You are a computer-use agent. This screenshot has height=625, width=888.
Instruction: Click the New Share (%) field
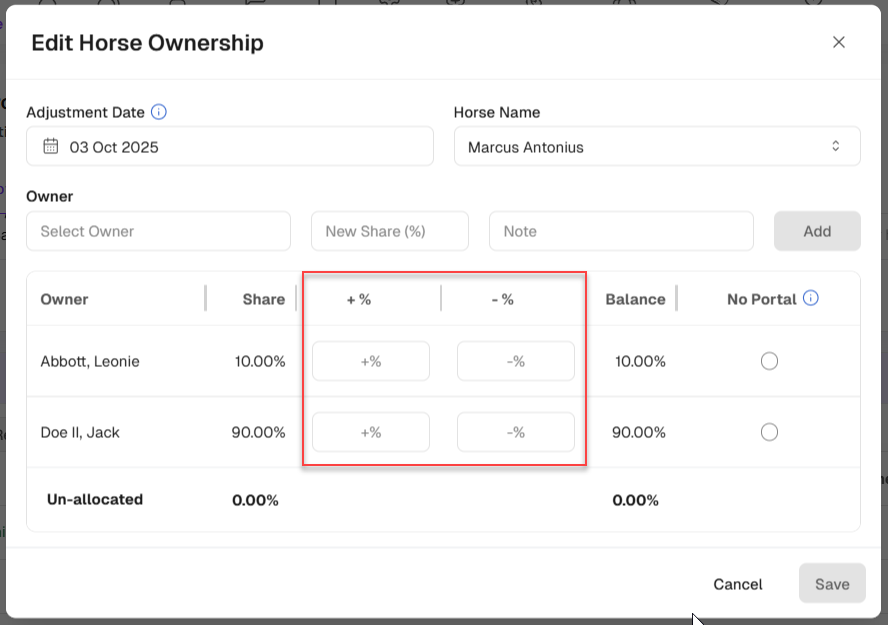point(389,231)
